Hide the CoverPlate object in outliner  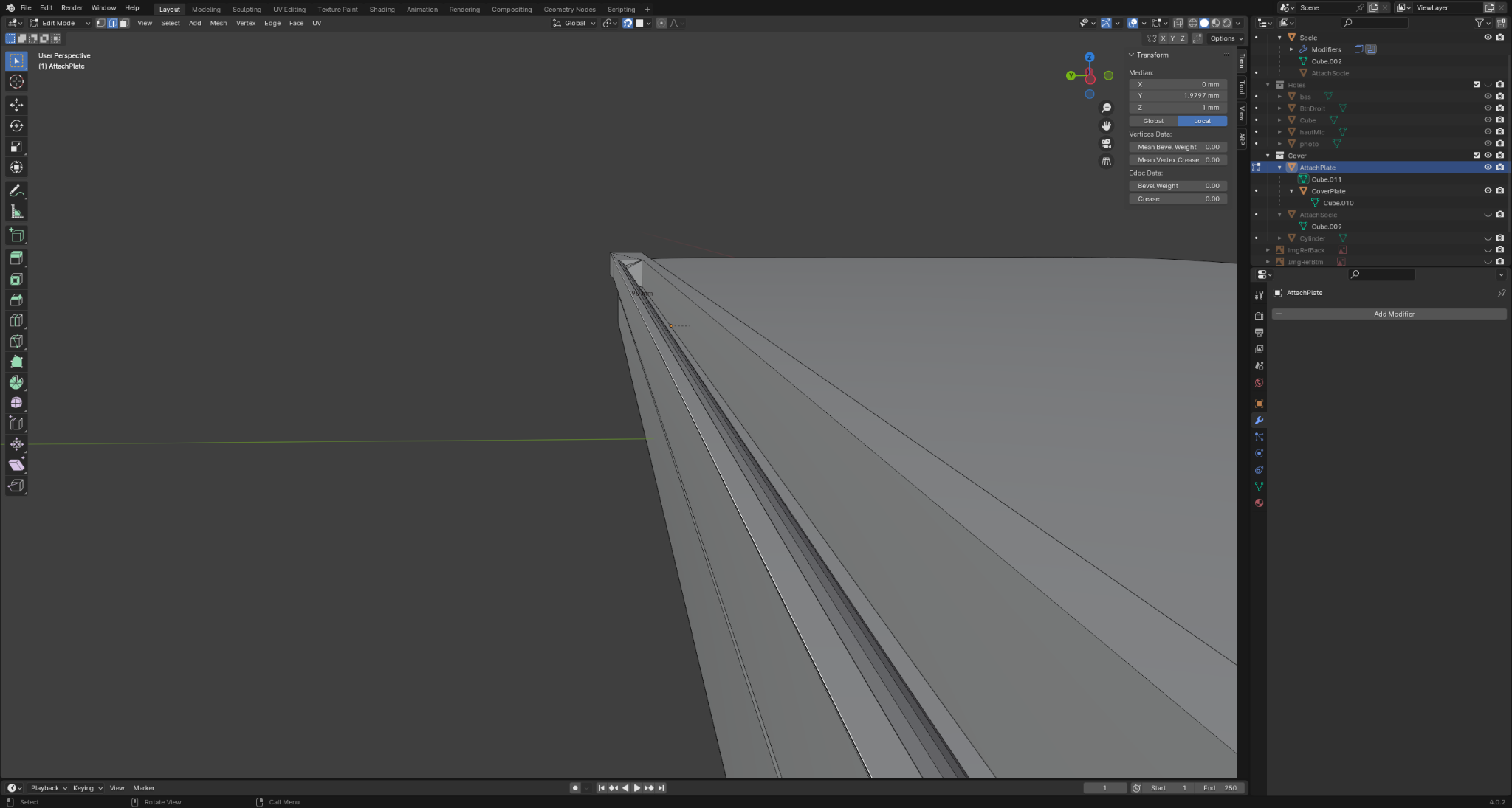[1488, 191]
